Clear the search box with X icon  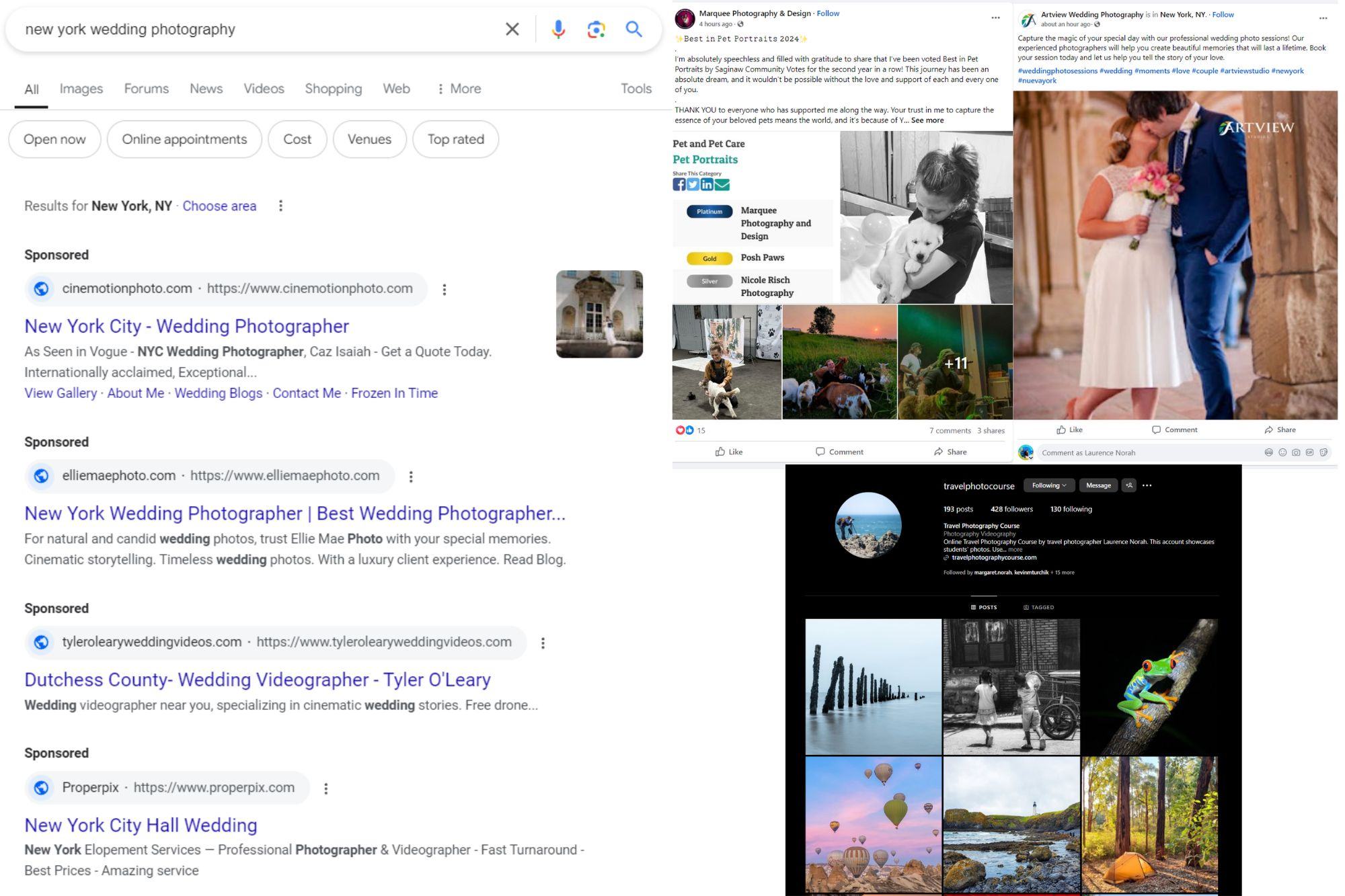[x=512, y=29]
